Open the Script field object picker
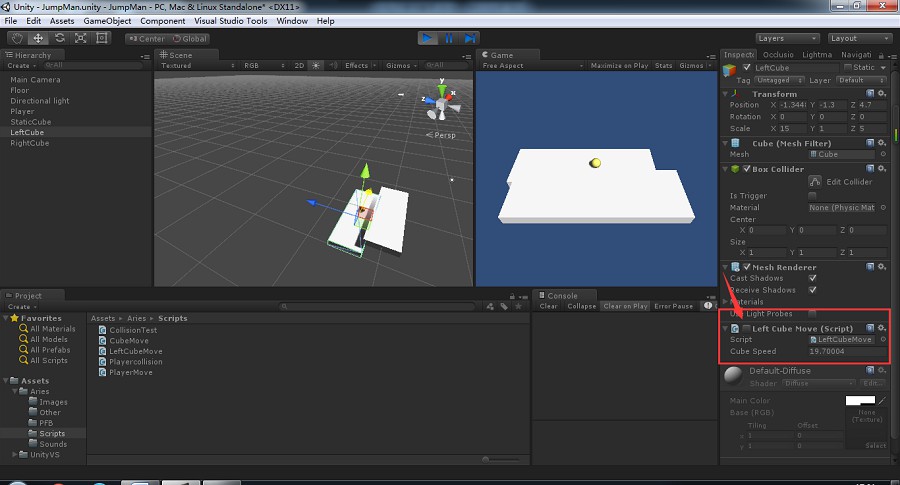The image size is (900, 485). click(883, 339)
